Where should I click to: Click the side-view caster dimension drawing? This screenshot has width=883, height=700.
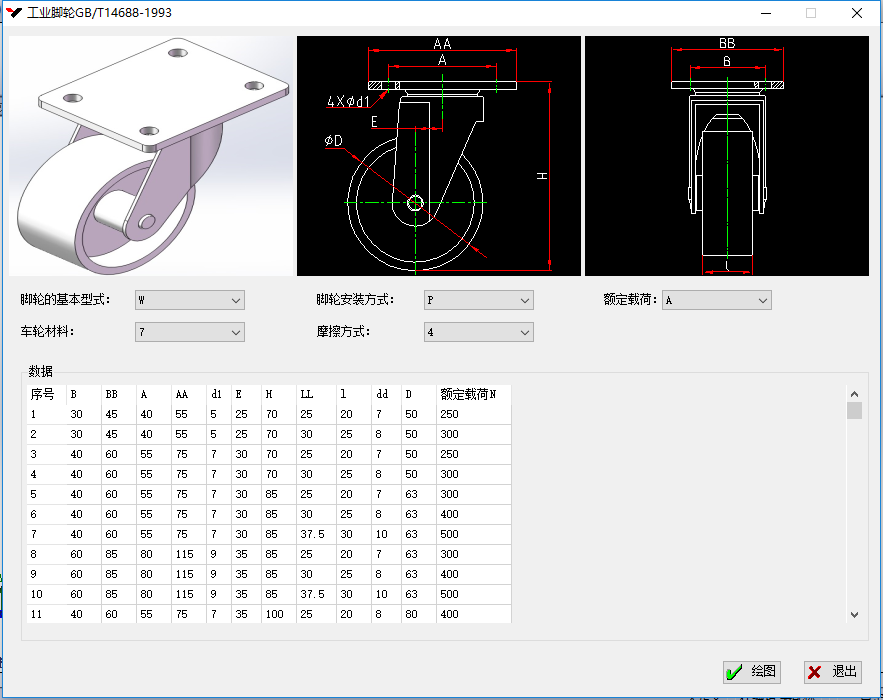point(438,156)
